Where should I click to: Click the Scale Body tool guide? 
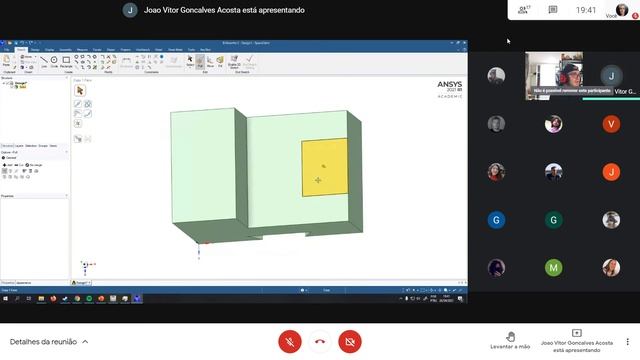pos(78,124)
